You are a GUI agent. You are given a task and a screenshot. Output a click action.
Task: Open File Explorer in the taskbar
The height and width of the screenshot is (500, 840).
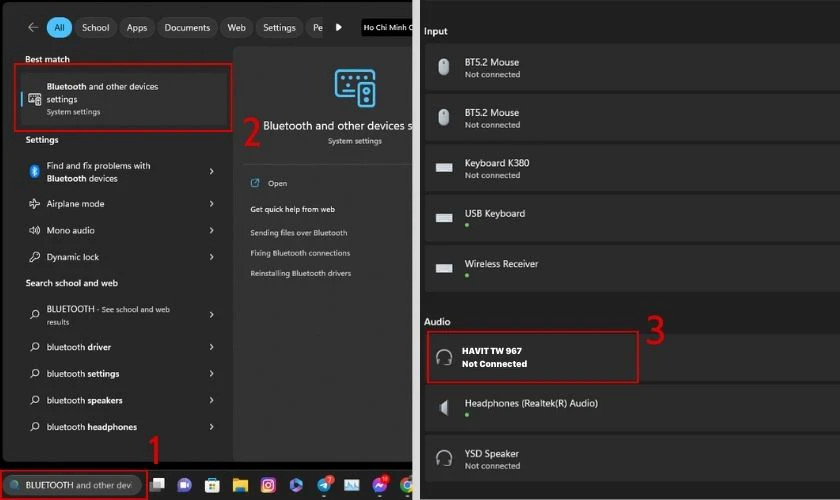(240, 485)
